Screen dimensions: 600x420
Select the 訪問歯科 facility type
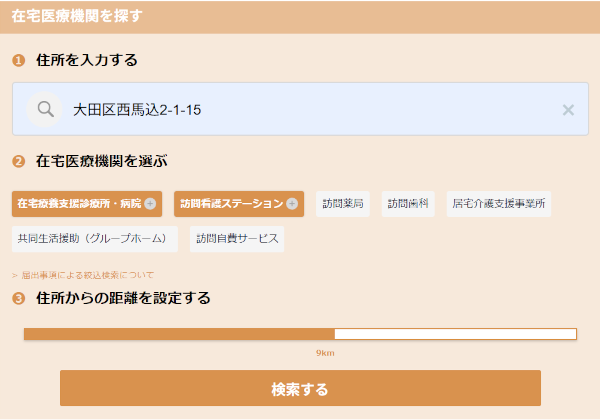[408, 204]
